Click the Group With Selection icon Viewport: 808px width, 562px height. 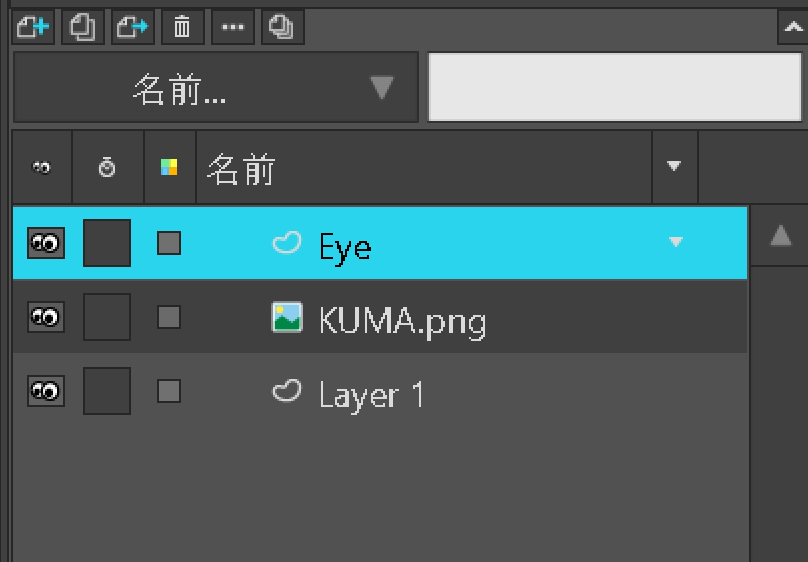pos(133,27)
